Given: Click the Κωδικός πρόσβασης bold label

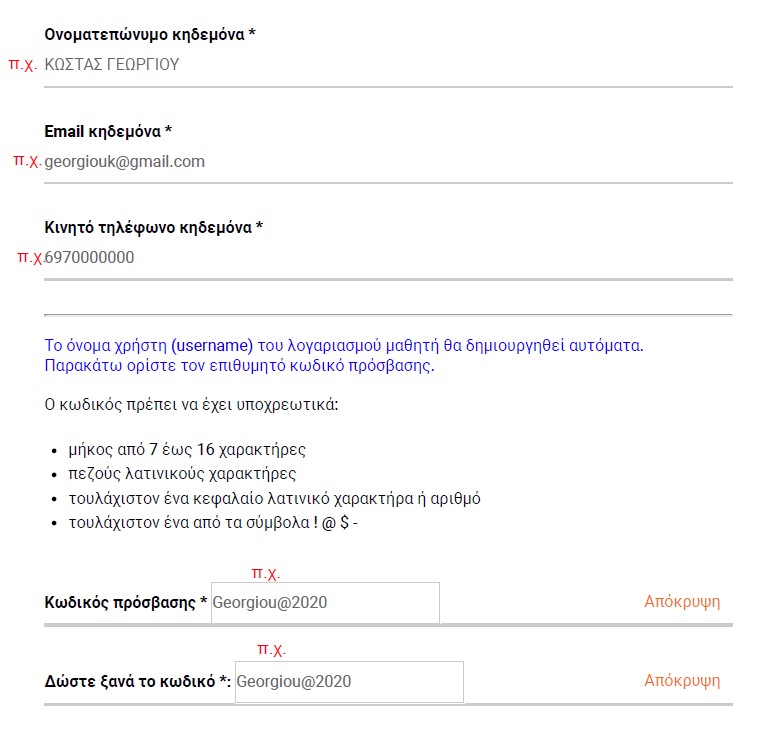Looking at the screenshot, I should pos(125,602).
